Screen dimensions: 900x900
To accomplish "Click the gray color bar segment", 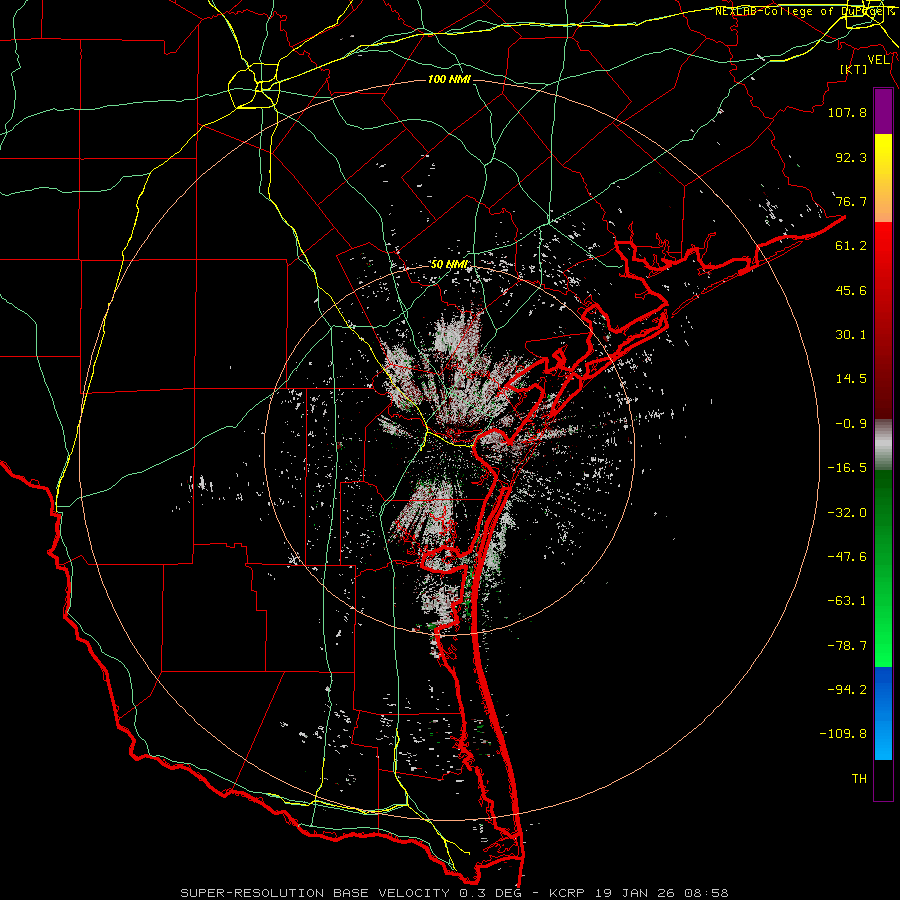I will click(x=883, y=445).
